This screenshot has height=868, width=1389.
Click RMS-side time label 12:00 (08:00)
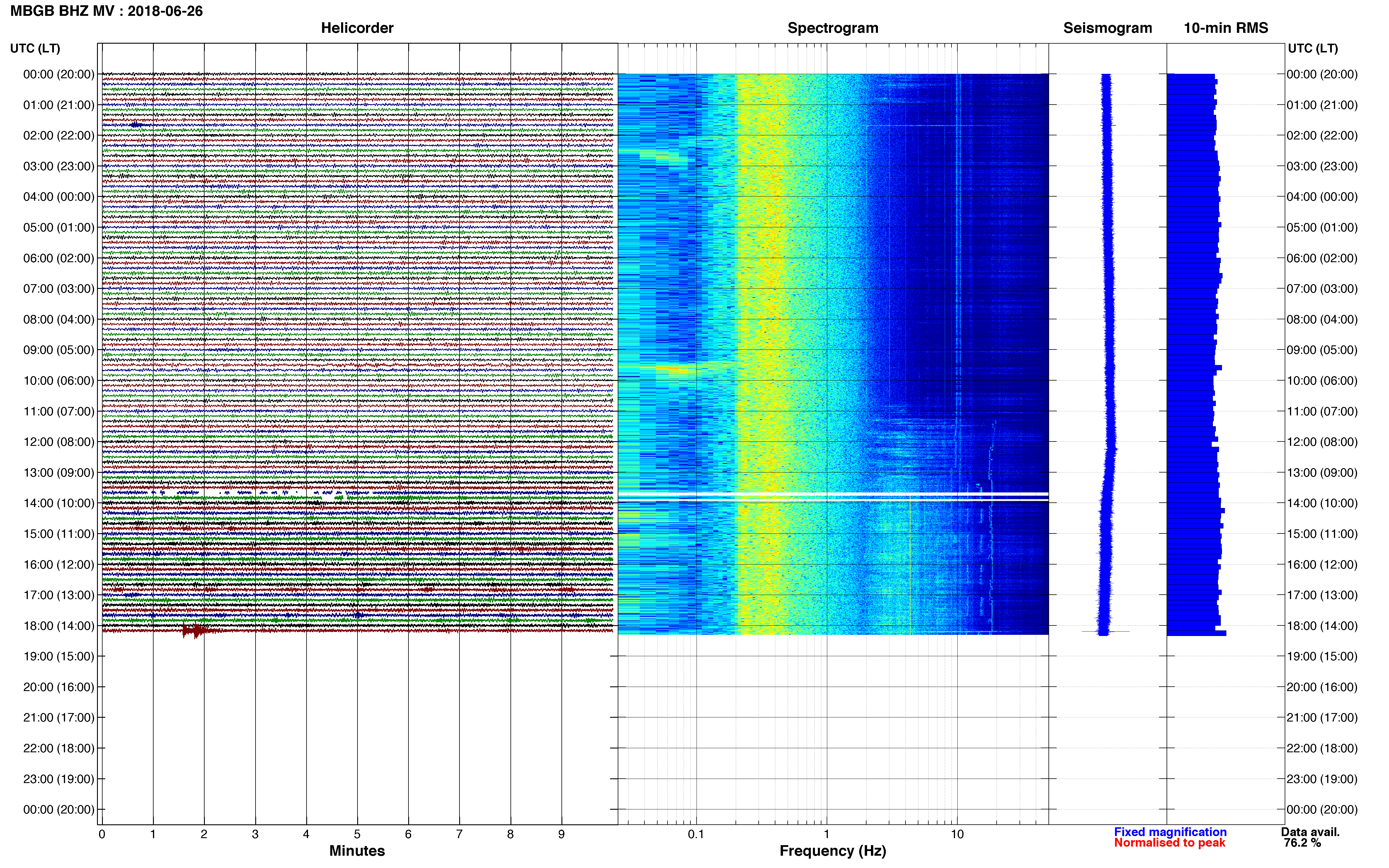1322,442
